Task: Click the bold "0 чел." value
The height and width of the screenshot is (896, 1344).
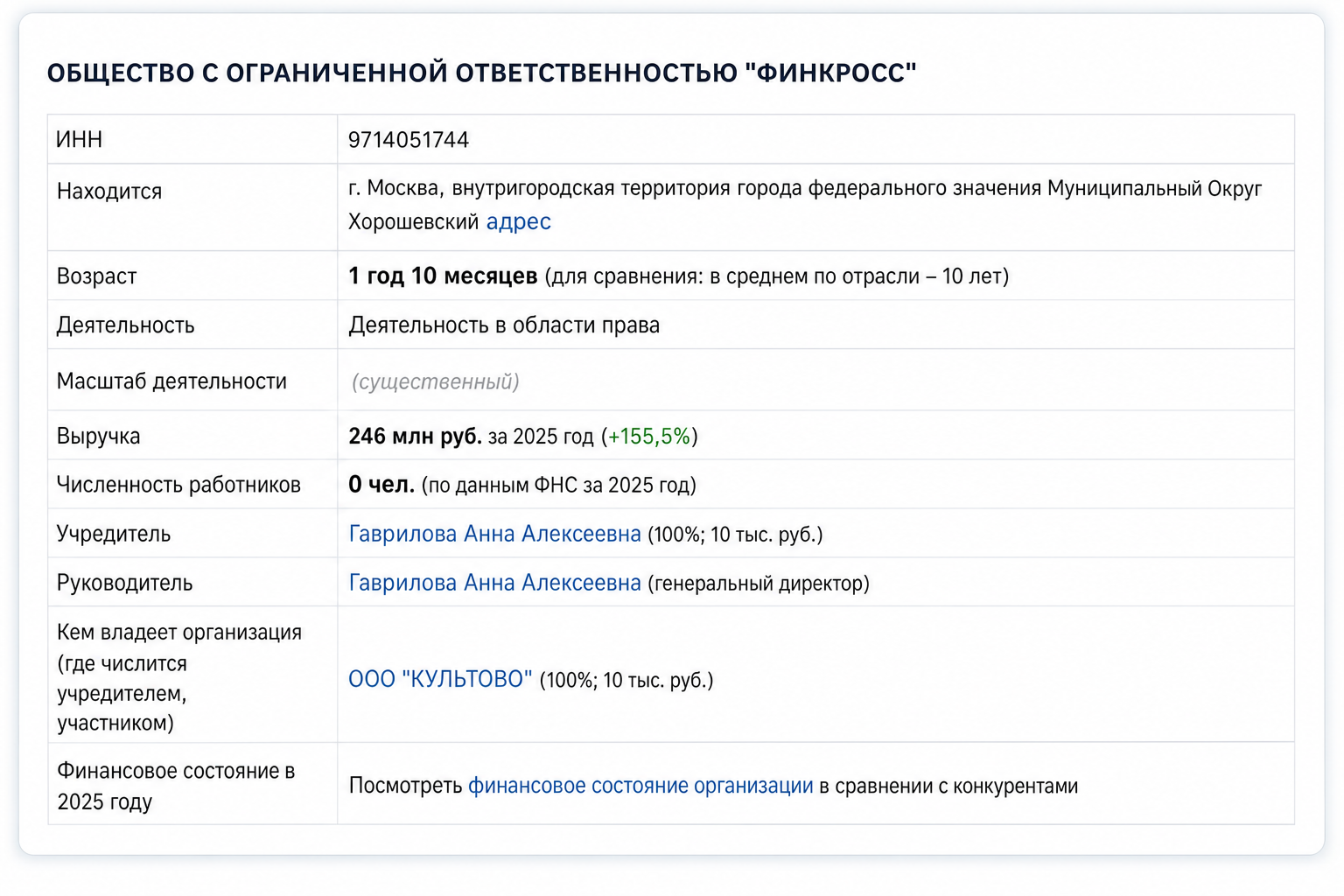Action: [381, 485]
